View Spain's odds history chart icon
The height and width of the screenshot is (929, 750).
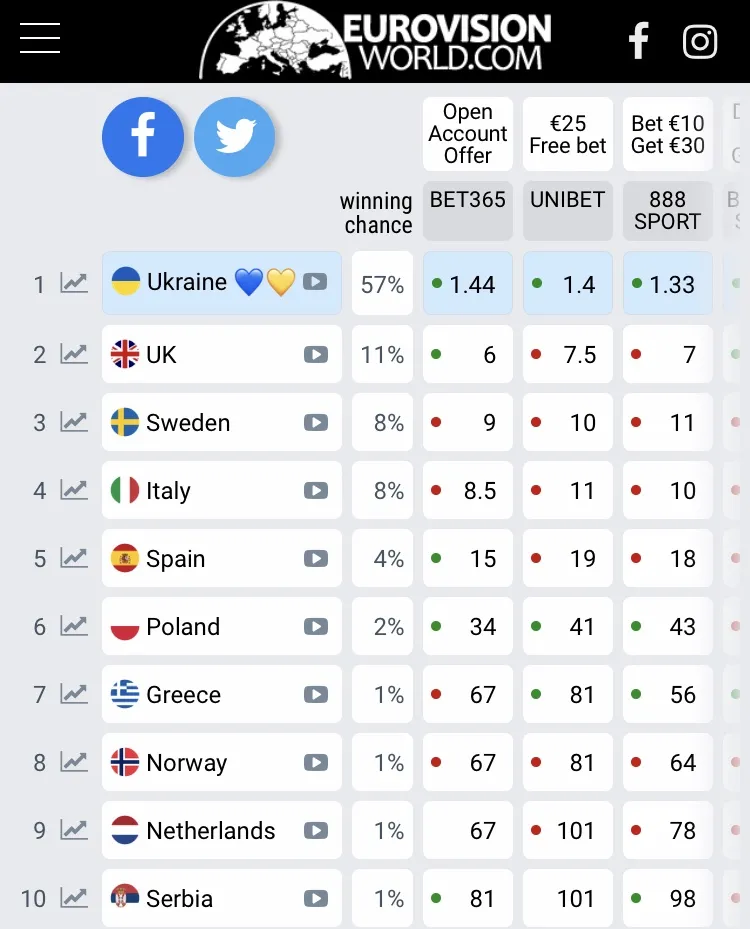tap(74, 558)
